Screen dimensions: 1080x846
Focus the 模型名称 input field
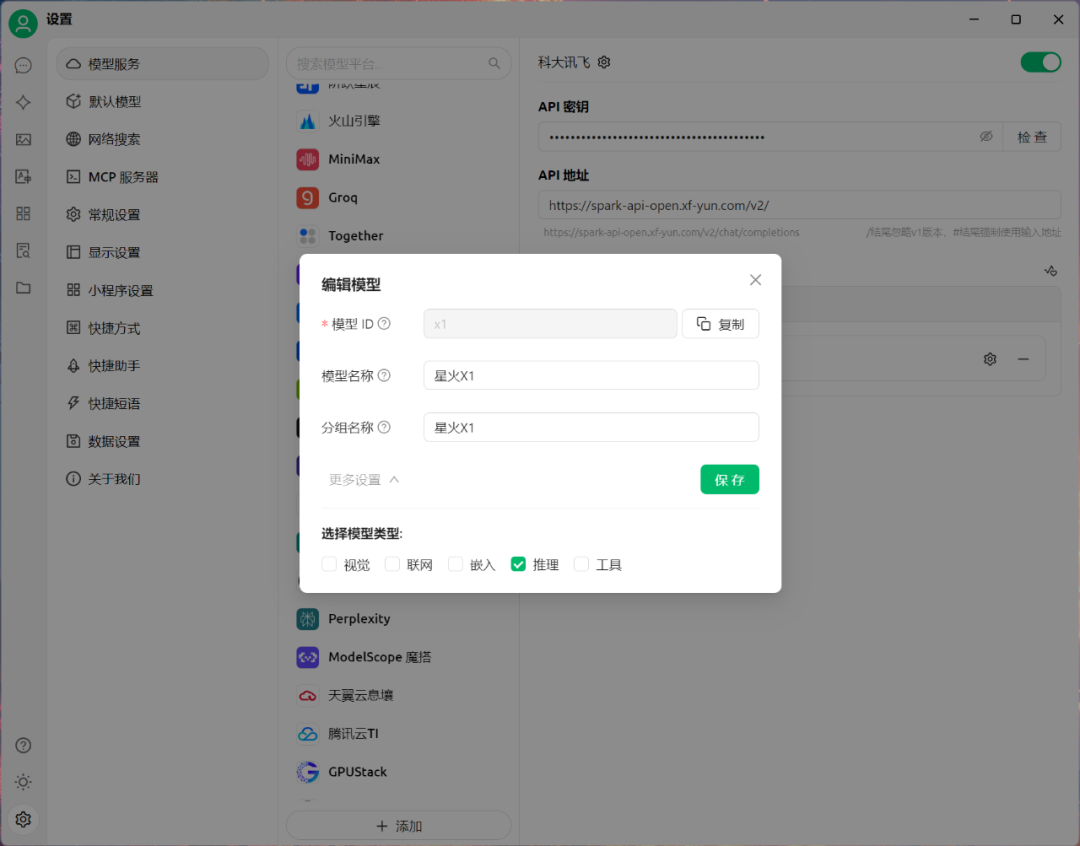tap(591, 375)
